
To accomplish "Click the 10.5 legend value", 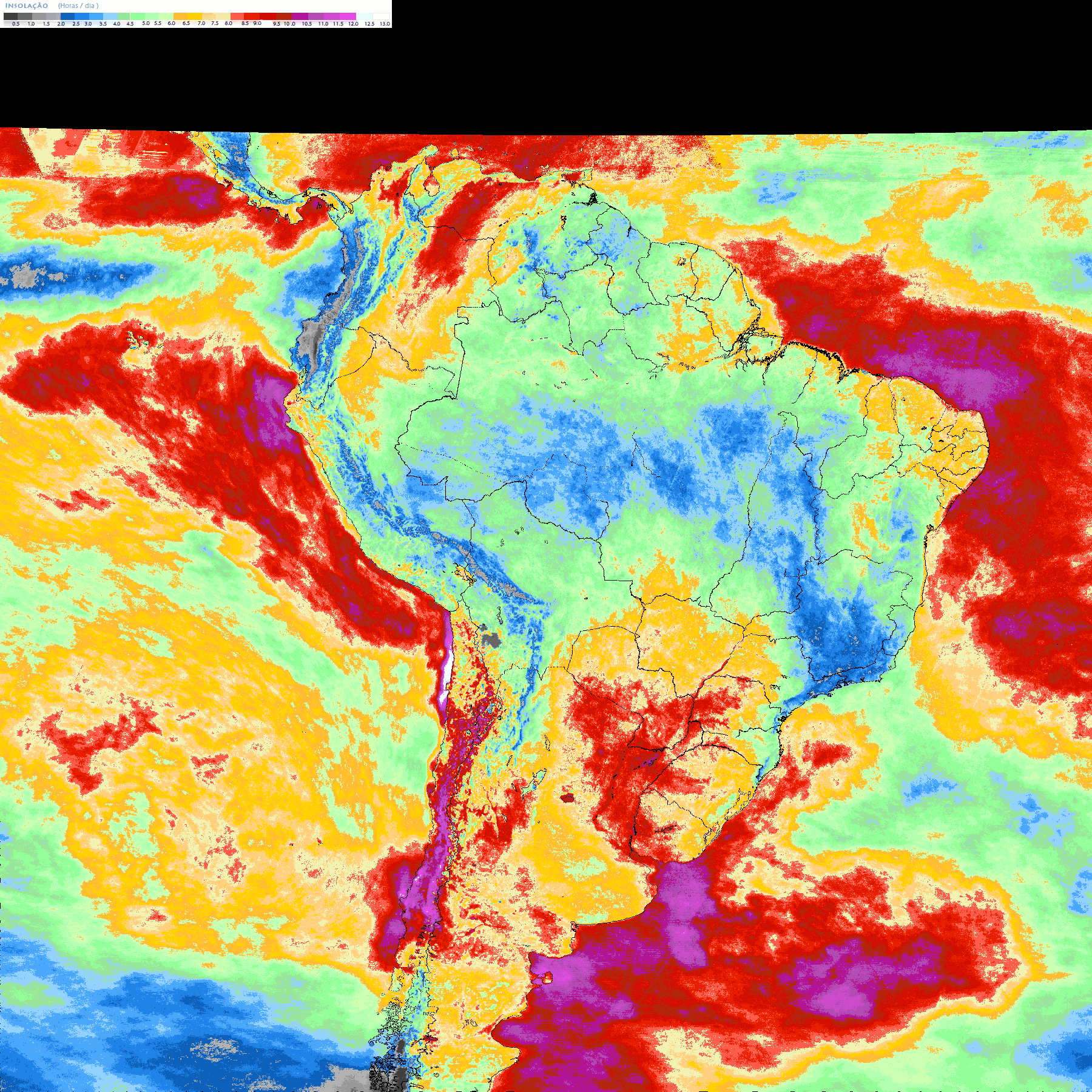I will click(307, 24).
